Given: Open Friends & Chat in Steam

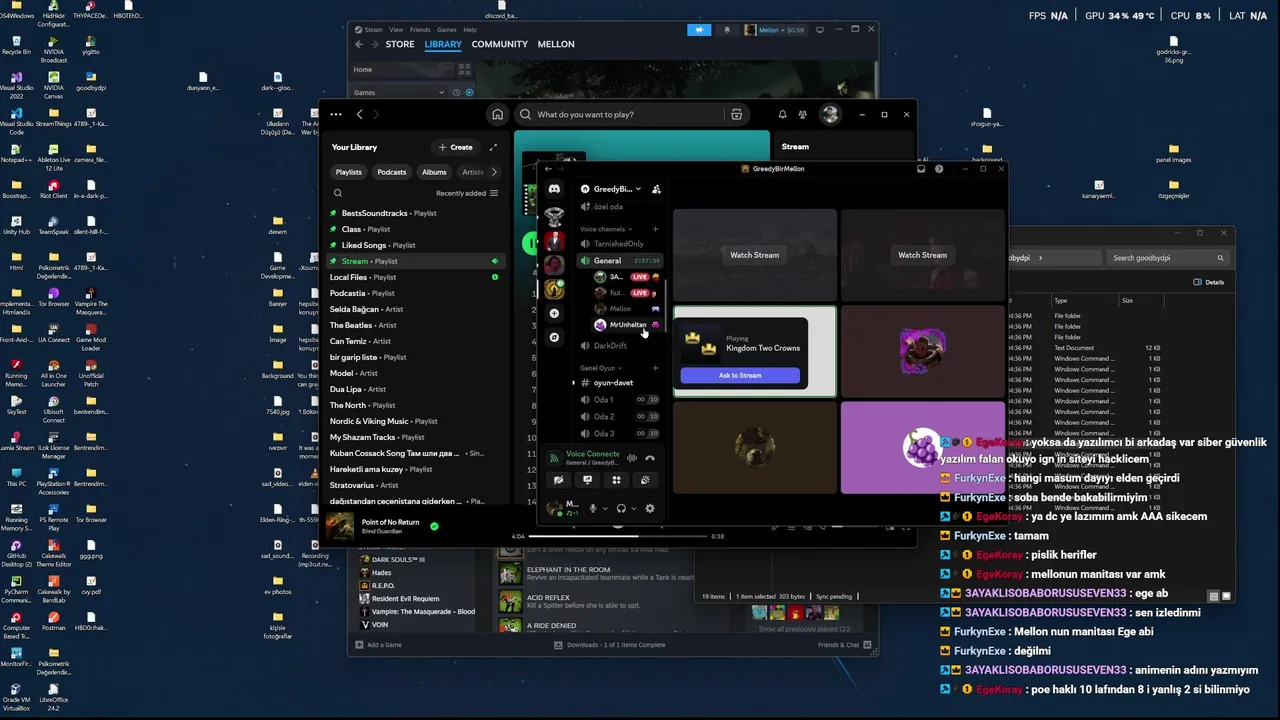Looking at the screenshot, I should pyautogui.click(x=844, y=645).
